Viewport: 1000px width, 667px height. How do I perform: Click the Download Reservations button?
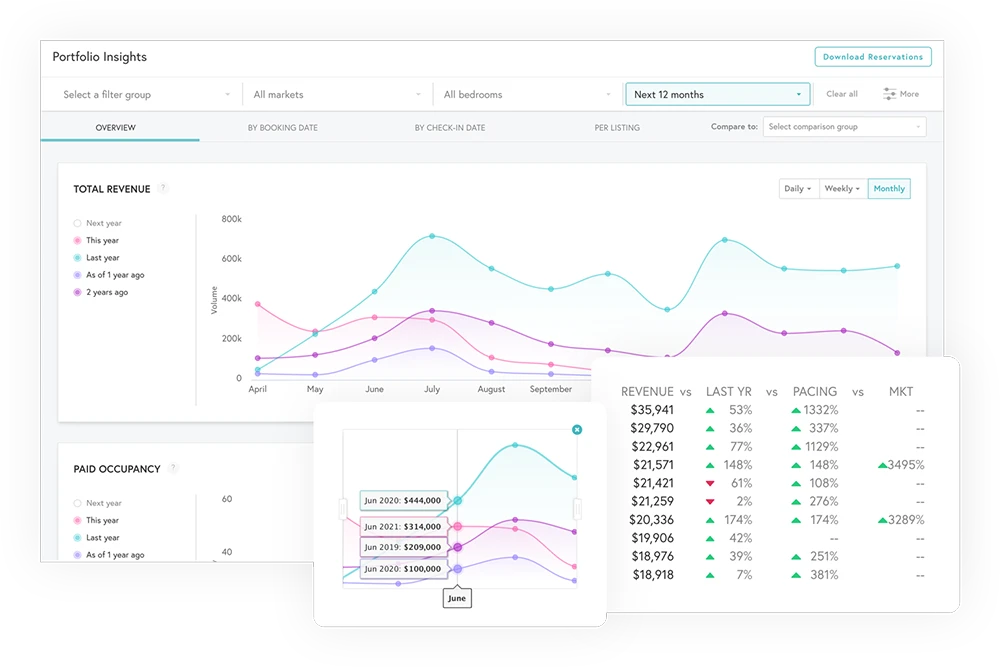(x=872, y=57)
